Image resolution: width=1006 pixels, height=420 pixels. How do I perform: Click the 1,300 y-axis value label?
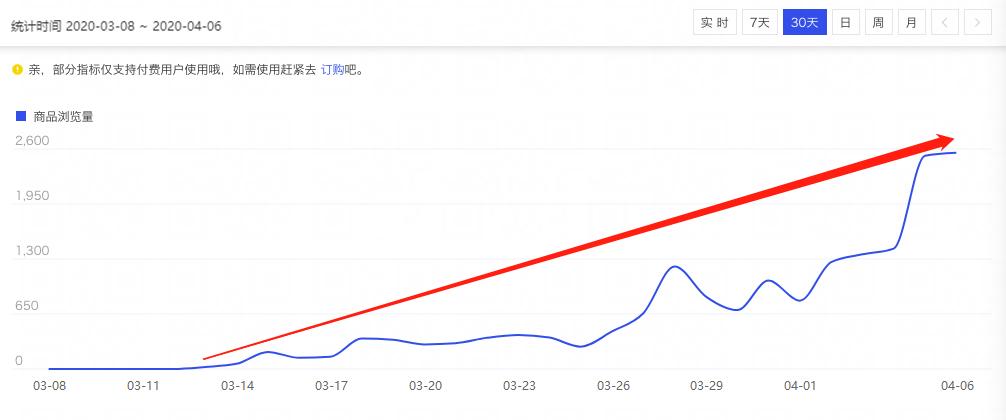[32, 251]
